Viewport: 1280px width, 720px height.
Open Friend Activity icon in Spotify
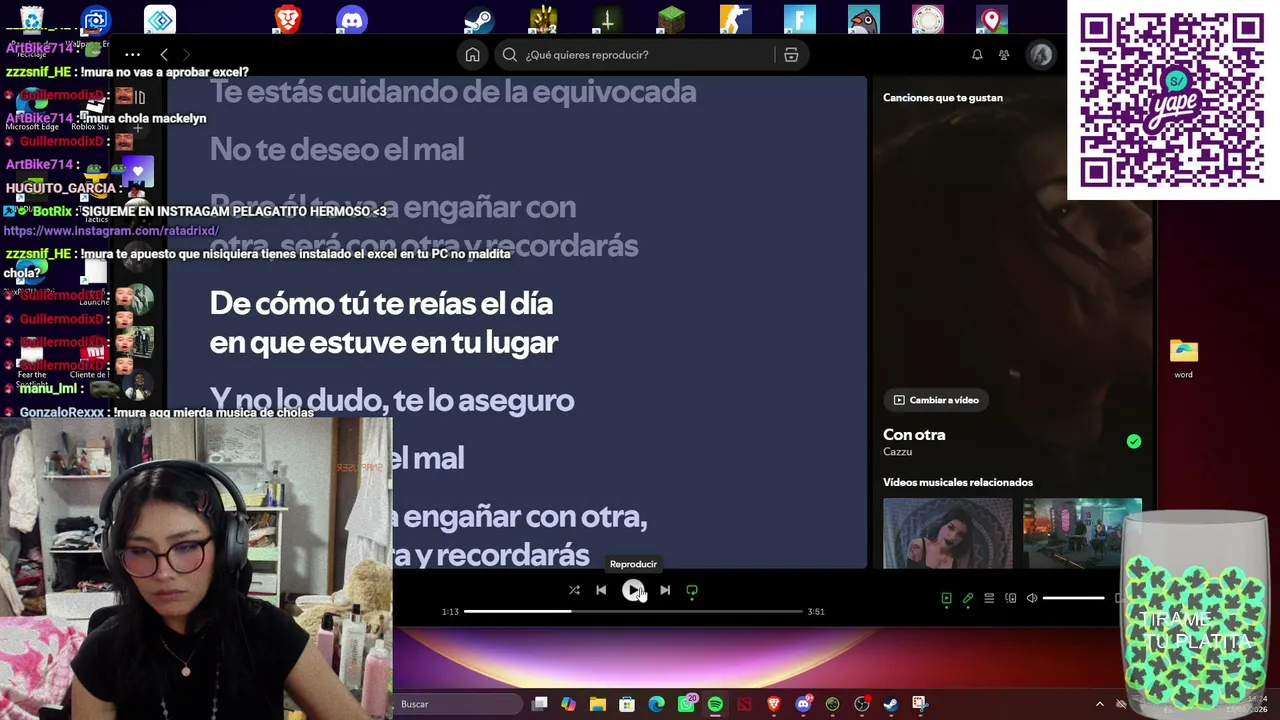pyautogui.click(x=1004, y=55)
